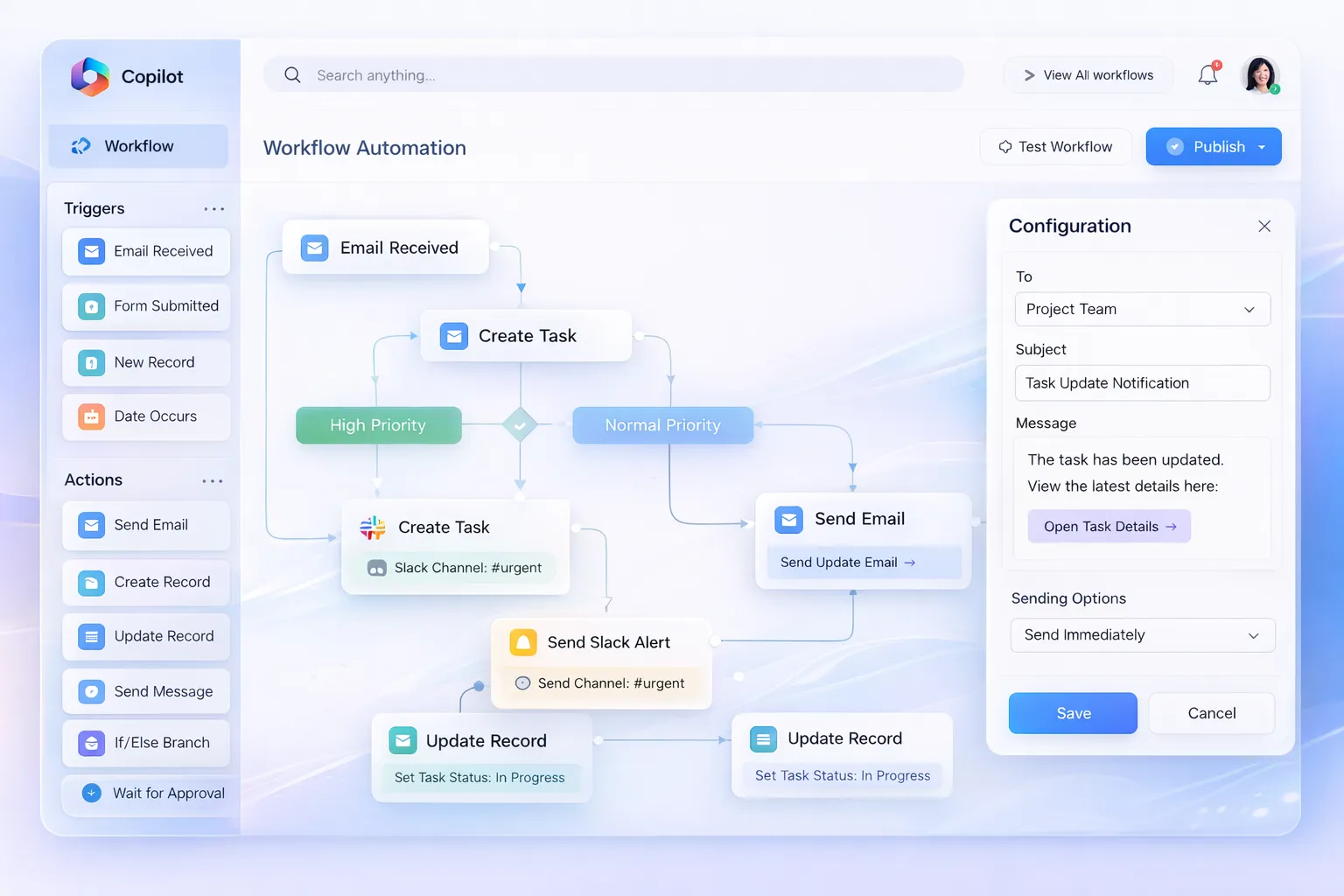Select the Workflow sidebar tab
Image resolution: width=1344 pixels, height=896 pixels.
[x=138, y=146]
